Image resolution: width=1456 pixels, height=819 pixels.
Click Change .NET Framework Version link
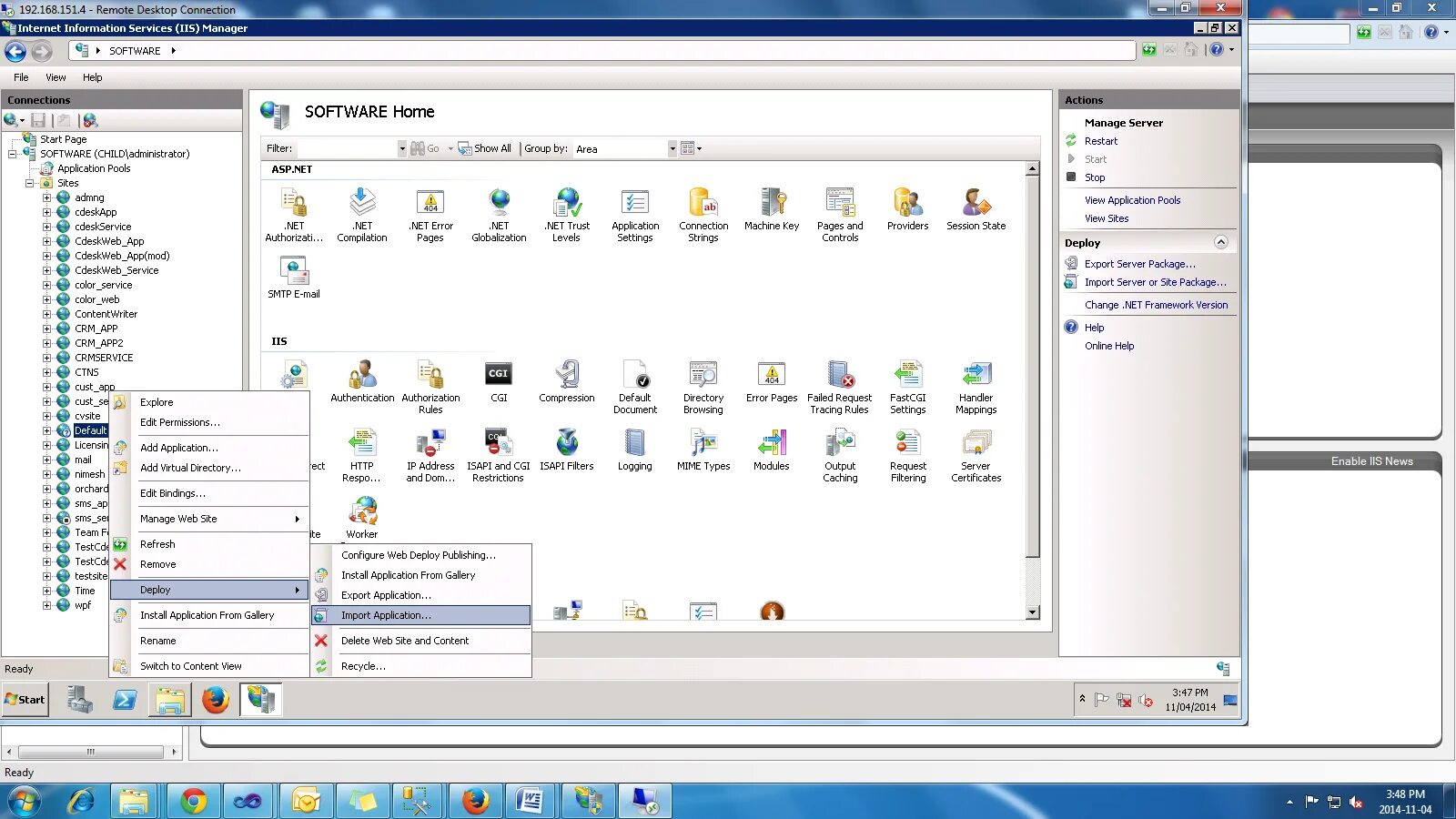1156,305
